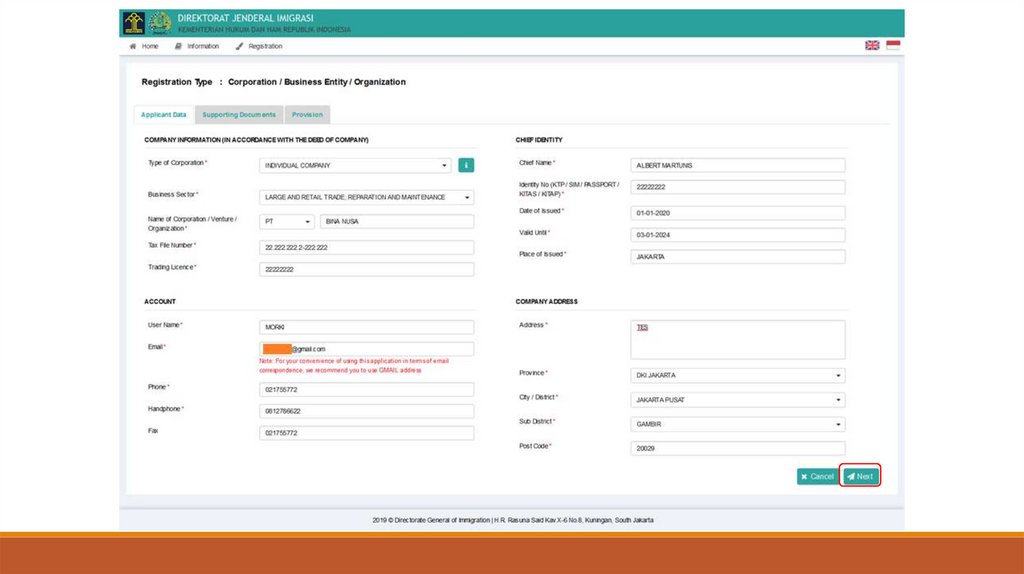Open Type of Corporation dropdown
The image size is (1024, 574).
(x=355, y=165)
